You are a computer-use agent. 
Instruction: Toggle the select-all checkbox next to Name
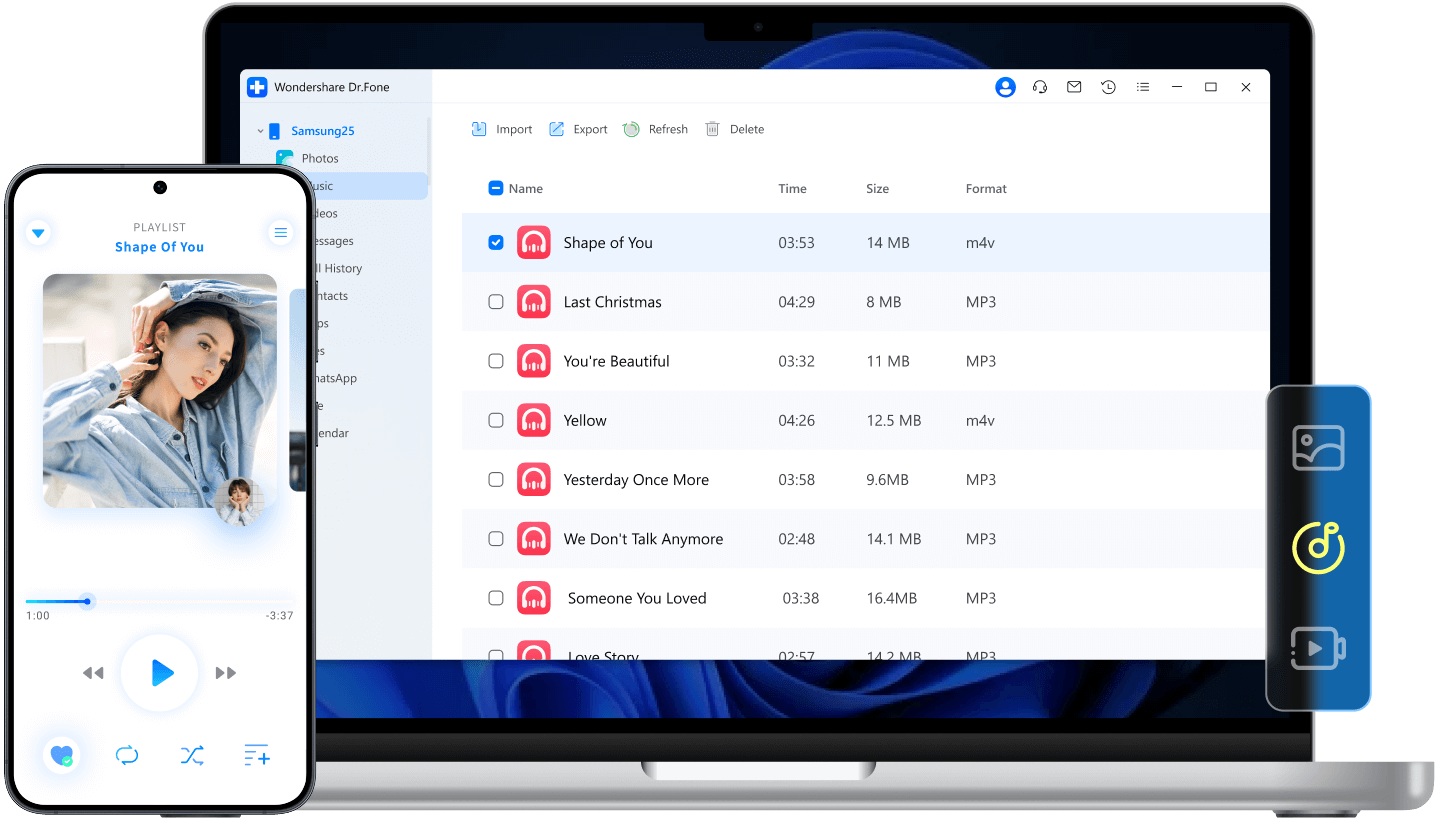click(x=496, y=188)
